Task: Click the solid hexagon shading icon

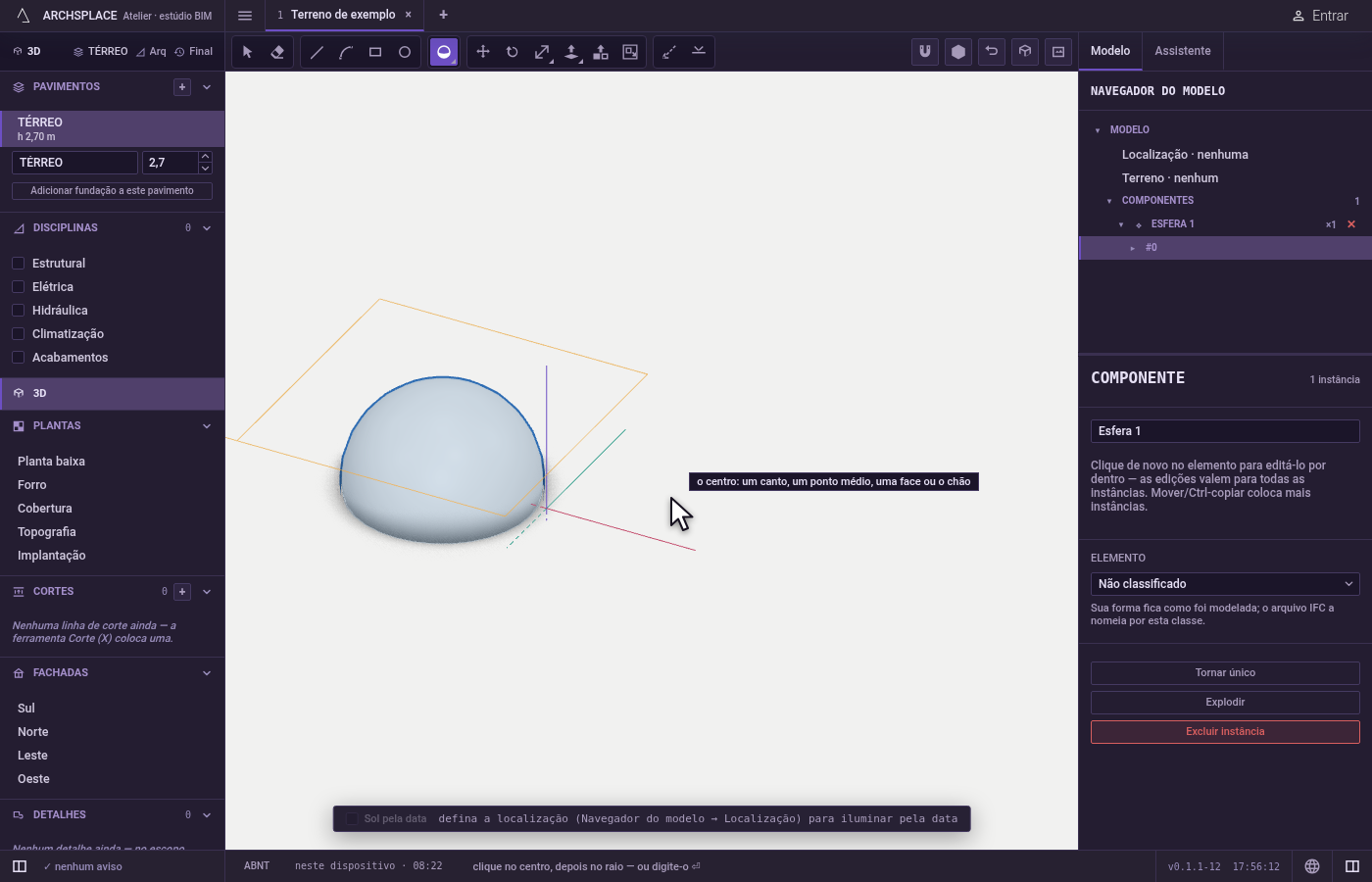Action: [958, 52]
